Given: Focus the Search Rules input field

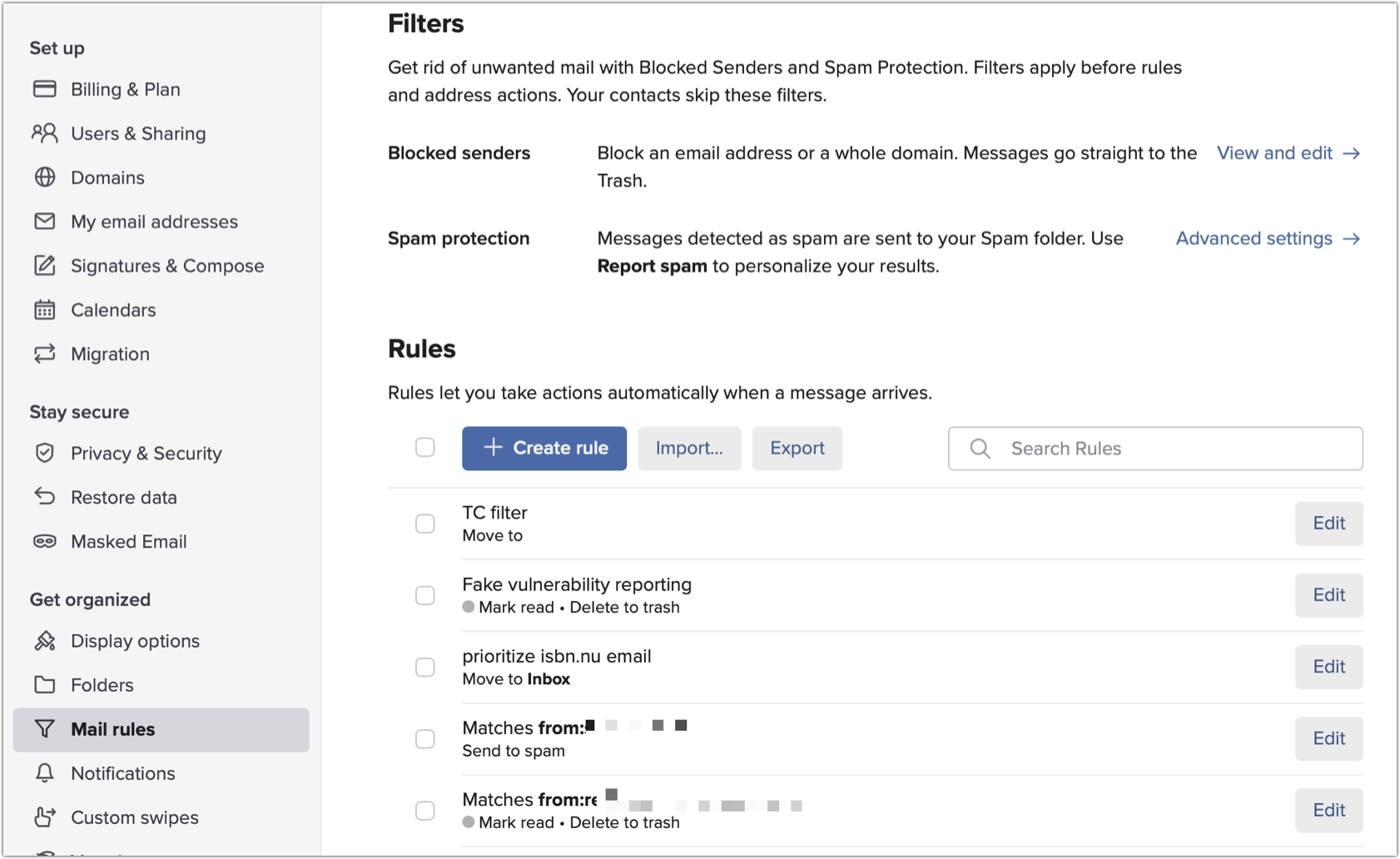Looking at the screenshot, I should coord(1165,449).
